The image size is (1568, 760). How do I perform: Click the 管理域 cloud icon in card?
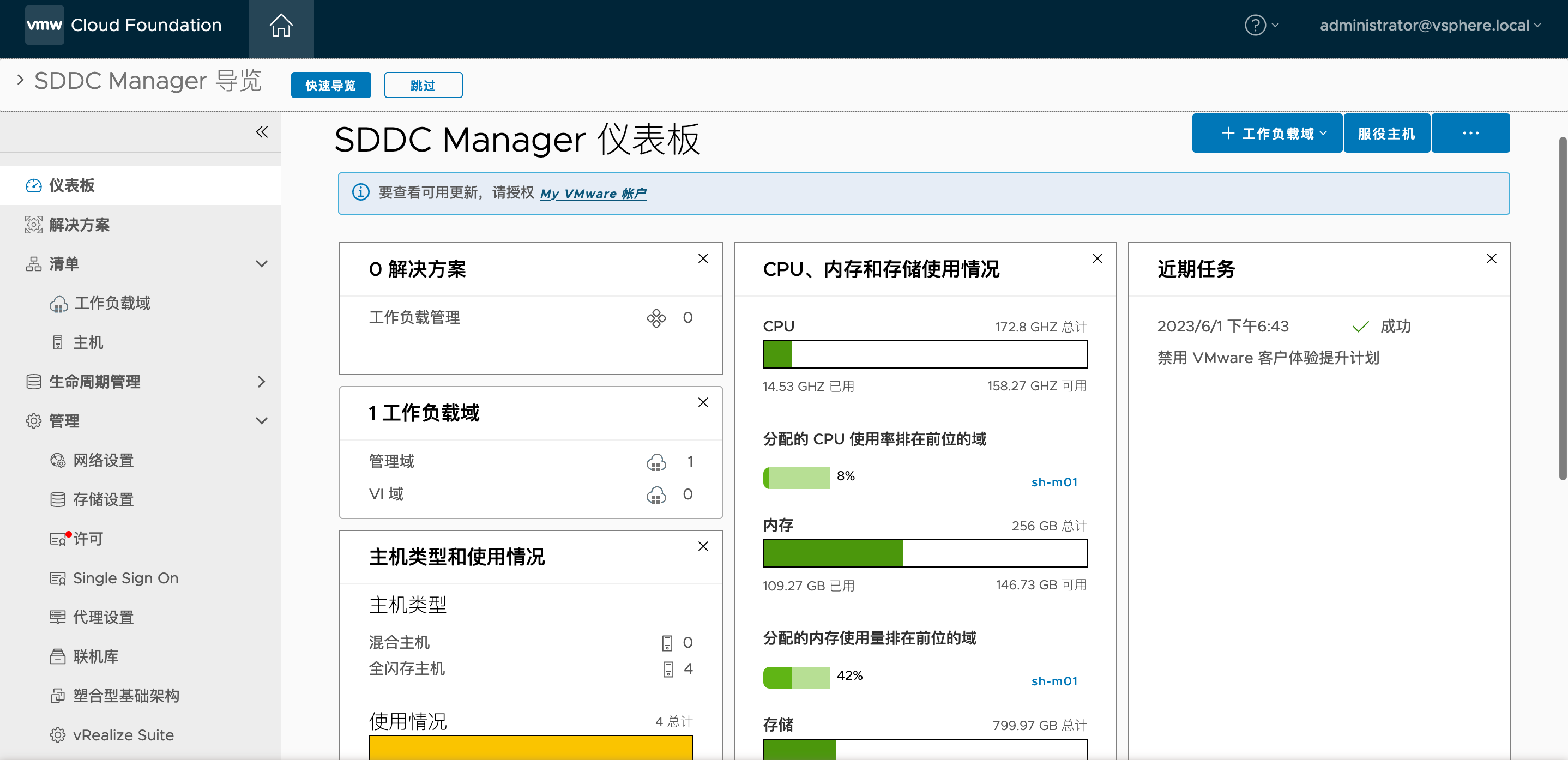(x=656, y=462)
